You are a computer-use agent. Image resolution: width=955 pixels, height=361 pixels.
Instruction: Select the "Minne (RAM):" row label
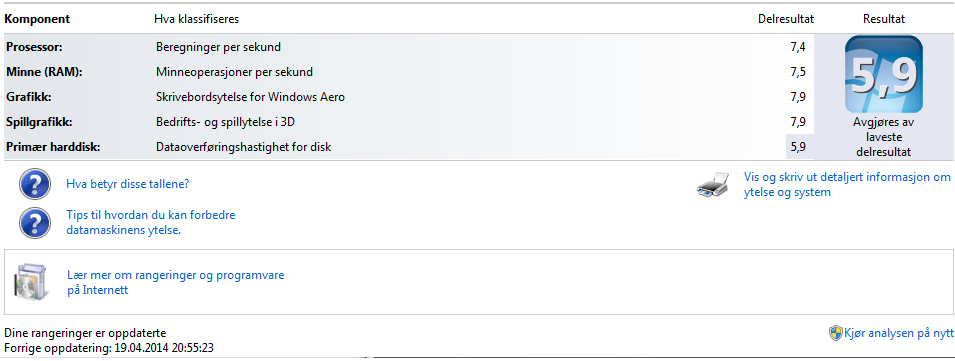(x=44, y=72)
